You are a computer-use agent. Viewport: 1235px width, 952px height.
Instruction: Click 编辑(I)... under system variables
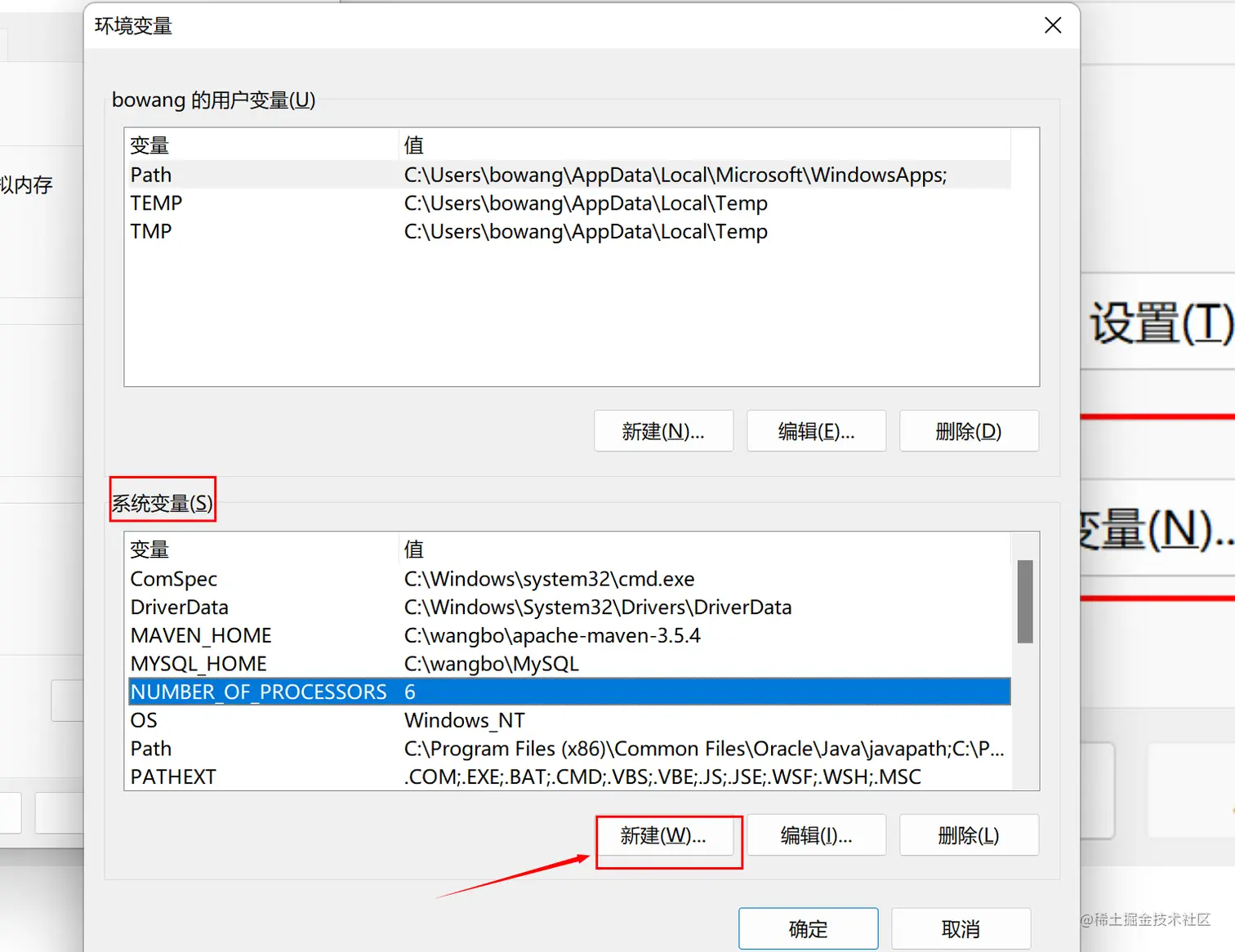click(816, 835)
